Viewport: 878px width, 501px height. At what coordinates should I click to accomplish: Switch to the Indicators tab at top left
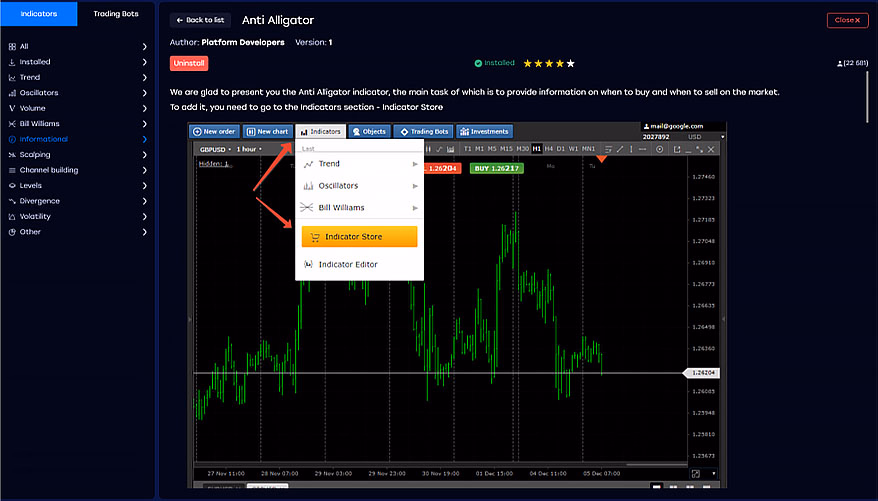39,13
